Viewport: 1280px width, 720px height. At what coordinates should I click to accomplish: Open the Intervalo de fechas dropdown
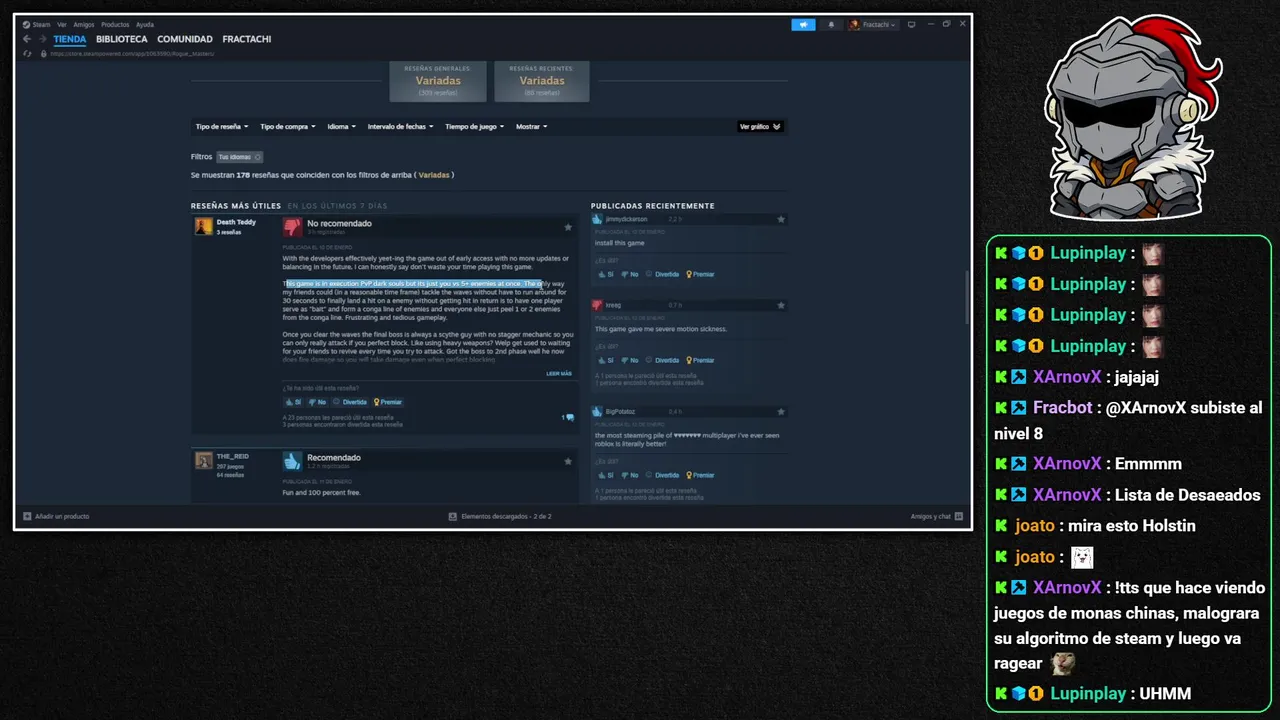(x=400, y=127)
